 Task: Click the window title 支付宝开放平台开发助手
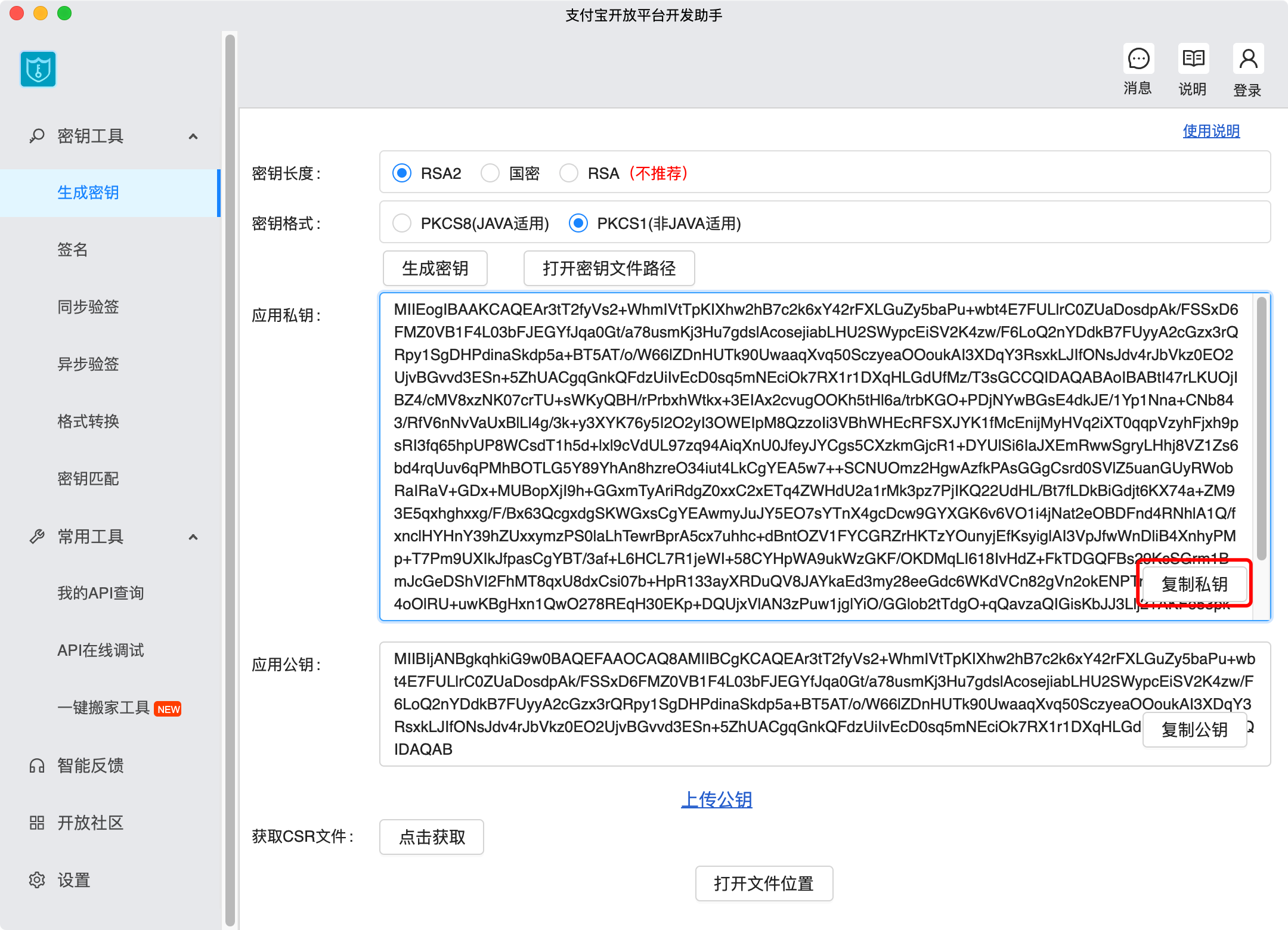tap(644, 15)
